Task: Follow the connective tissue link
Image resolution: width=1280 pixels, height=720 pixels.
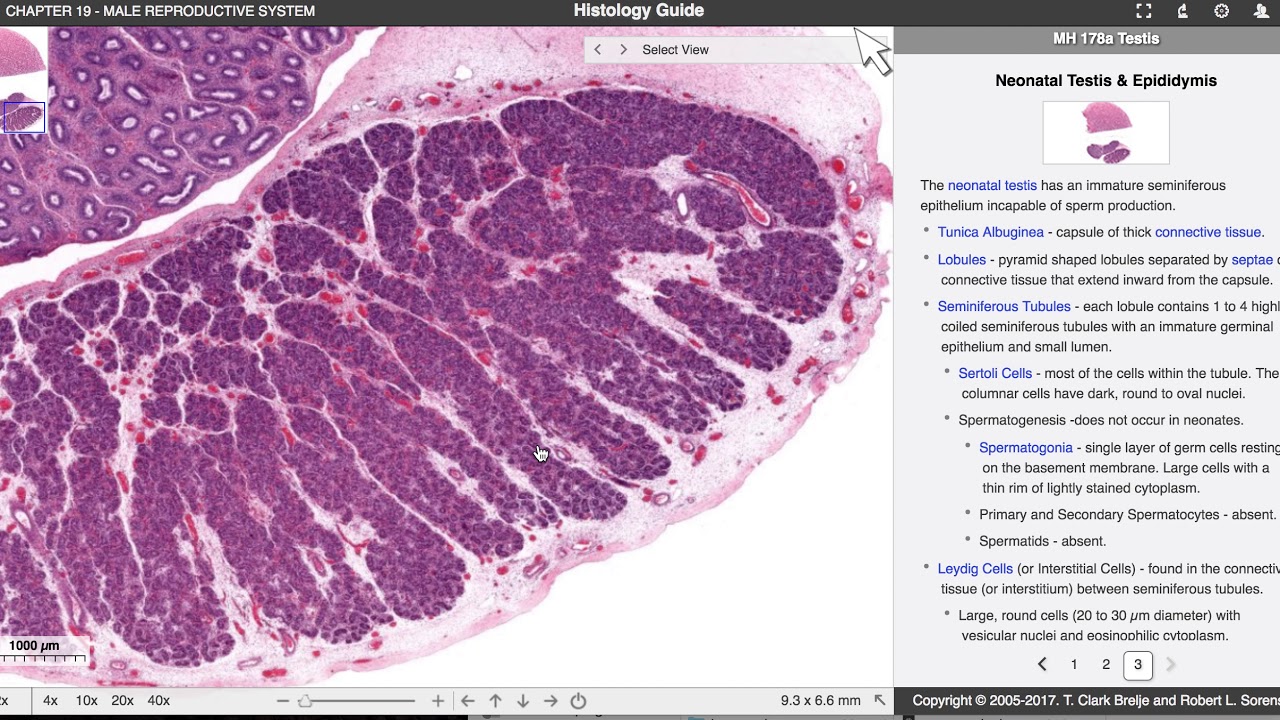Action: tap(1208, 232)
